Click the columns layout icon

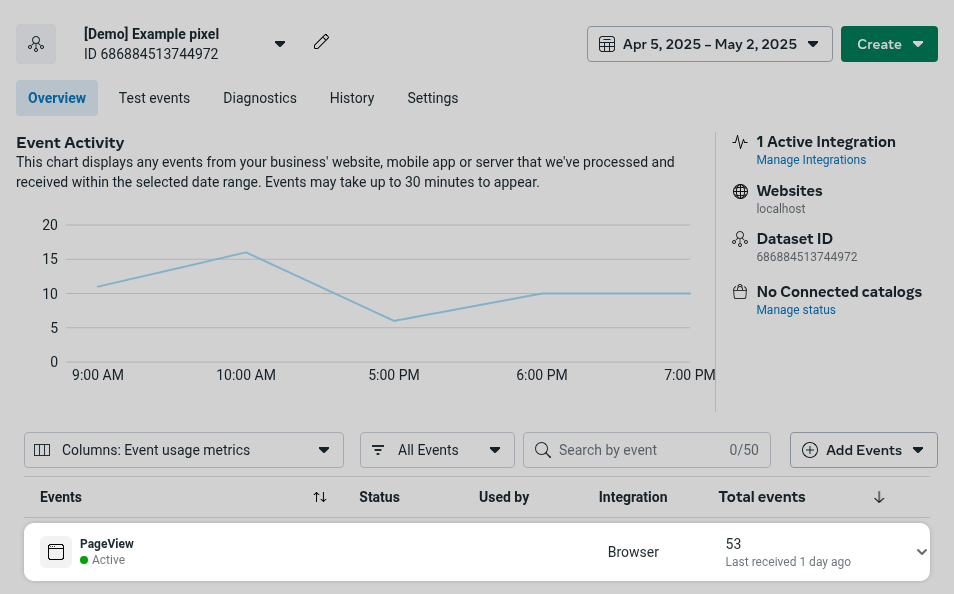point(42,450)
